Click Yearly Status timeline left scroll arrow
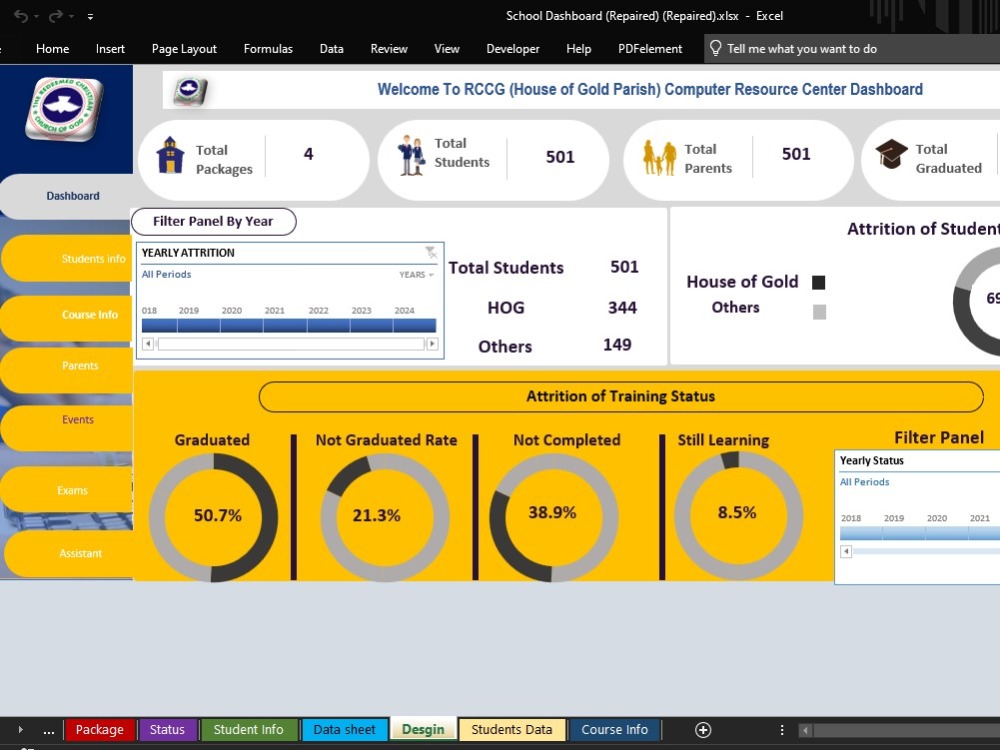The width and height of the screenshot is (1000, 750). click(x=846, y=551)
